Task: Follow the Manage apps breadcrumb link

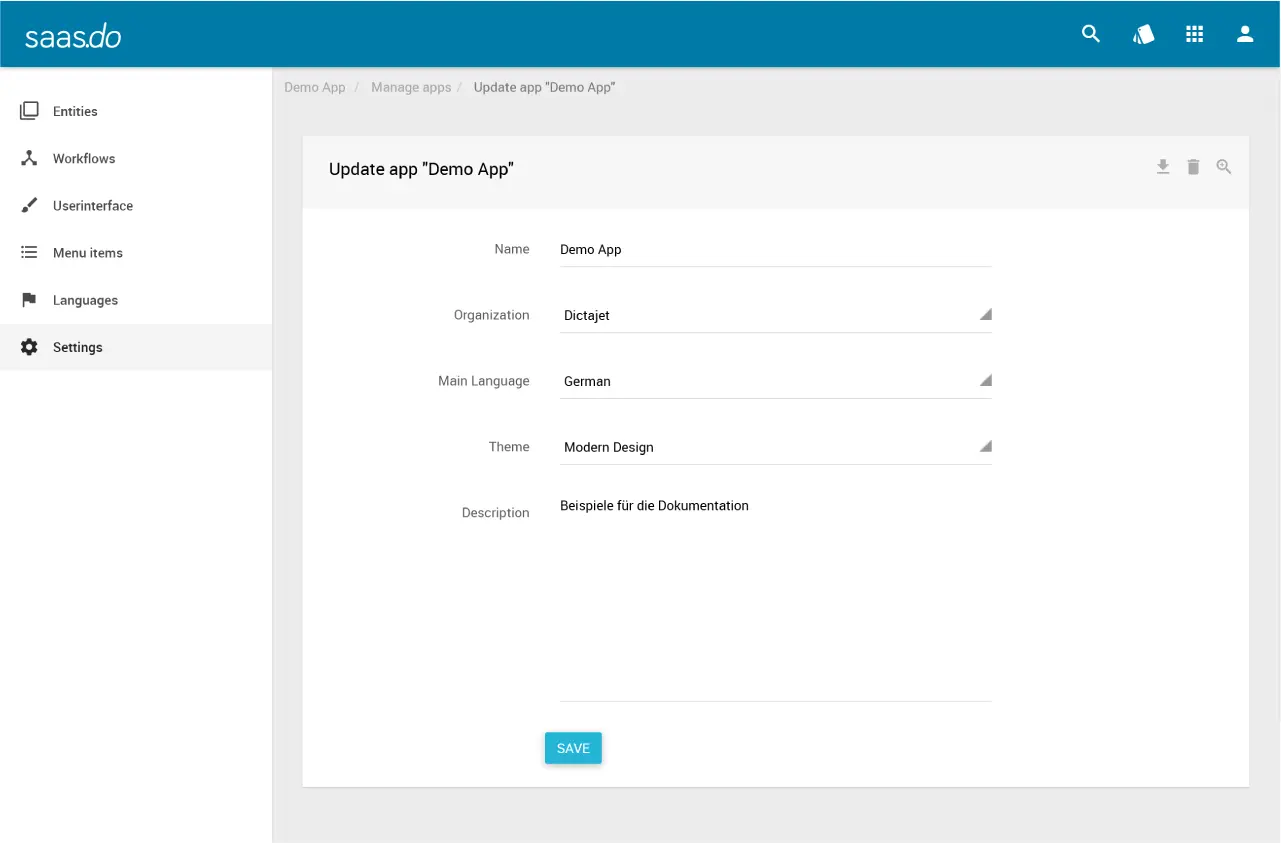Action: (x=411, y=87)
